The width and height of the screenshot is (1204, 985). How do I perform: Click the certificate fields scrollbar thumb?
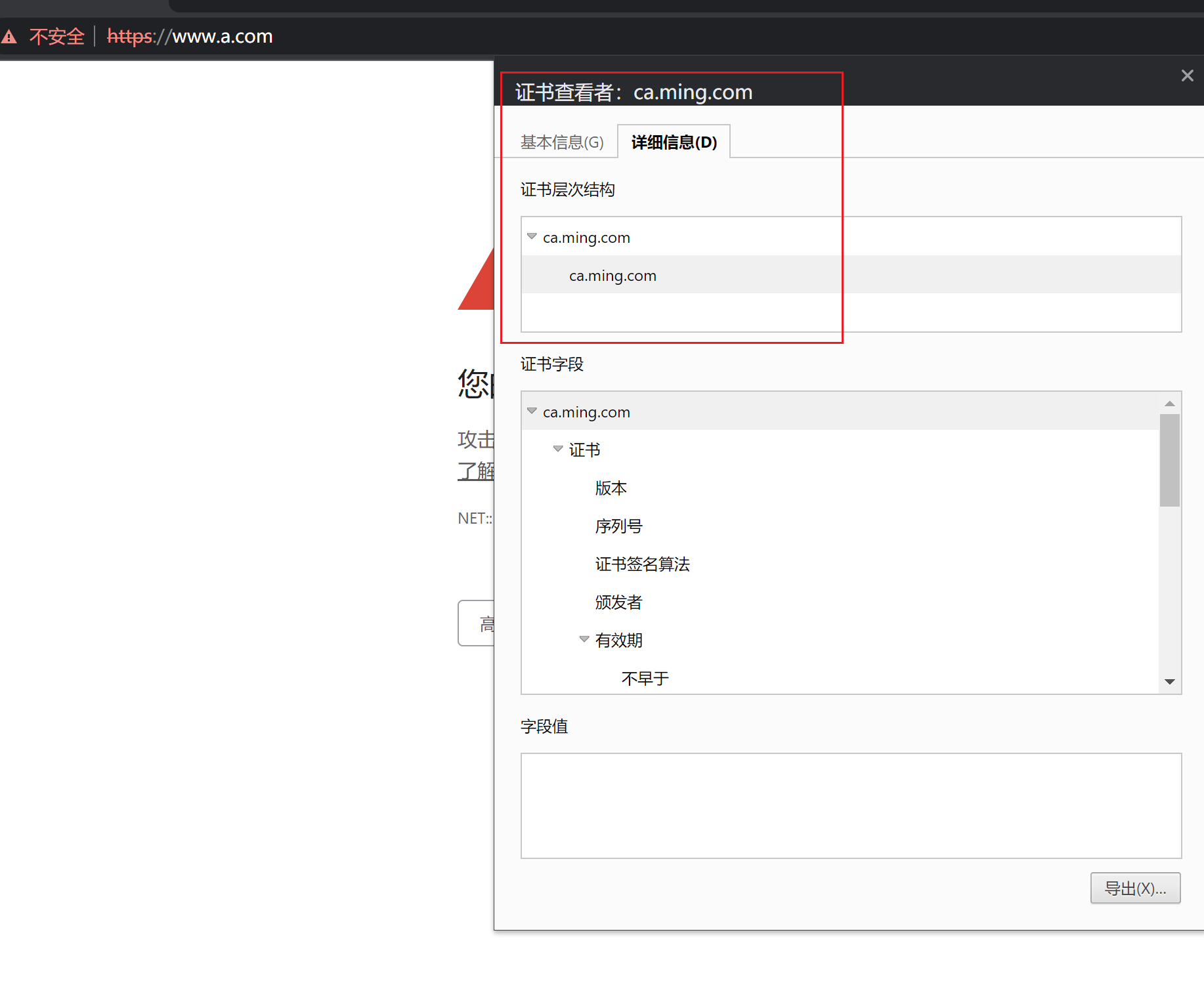point(1169,459)
